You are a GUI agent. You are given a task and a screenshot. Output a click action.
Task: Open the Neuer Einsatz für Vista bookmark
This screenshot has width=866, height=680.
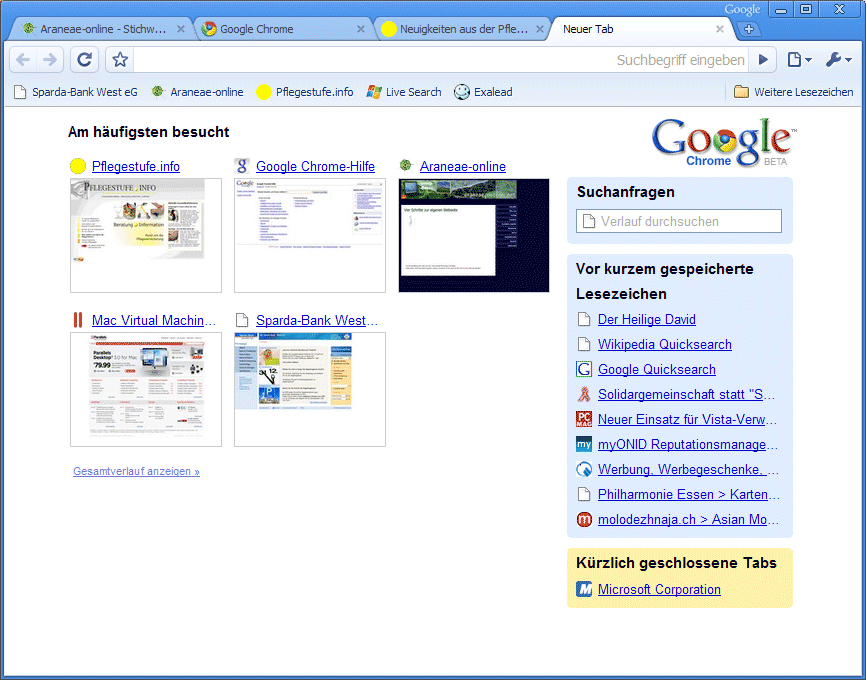[x=688, y=419]
